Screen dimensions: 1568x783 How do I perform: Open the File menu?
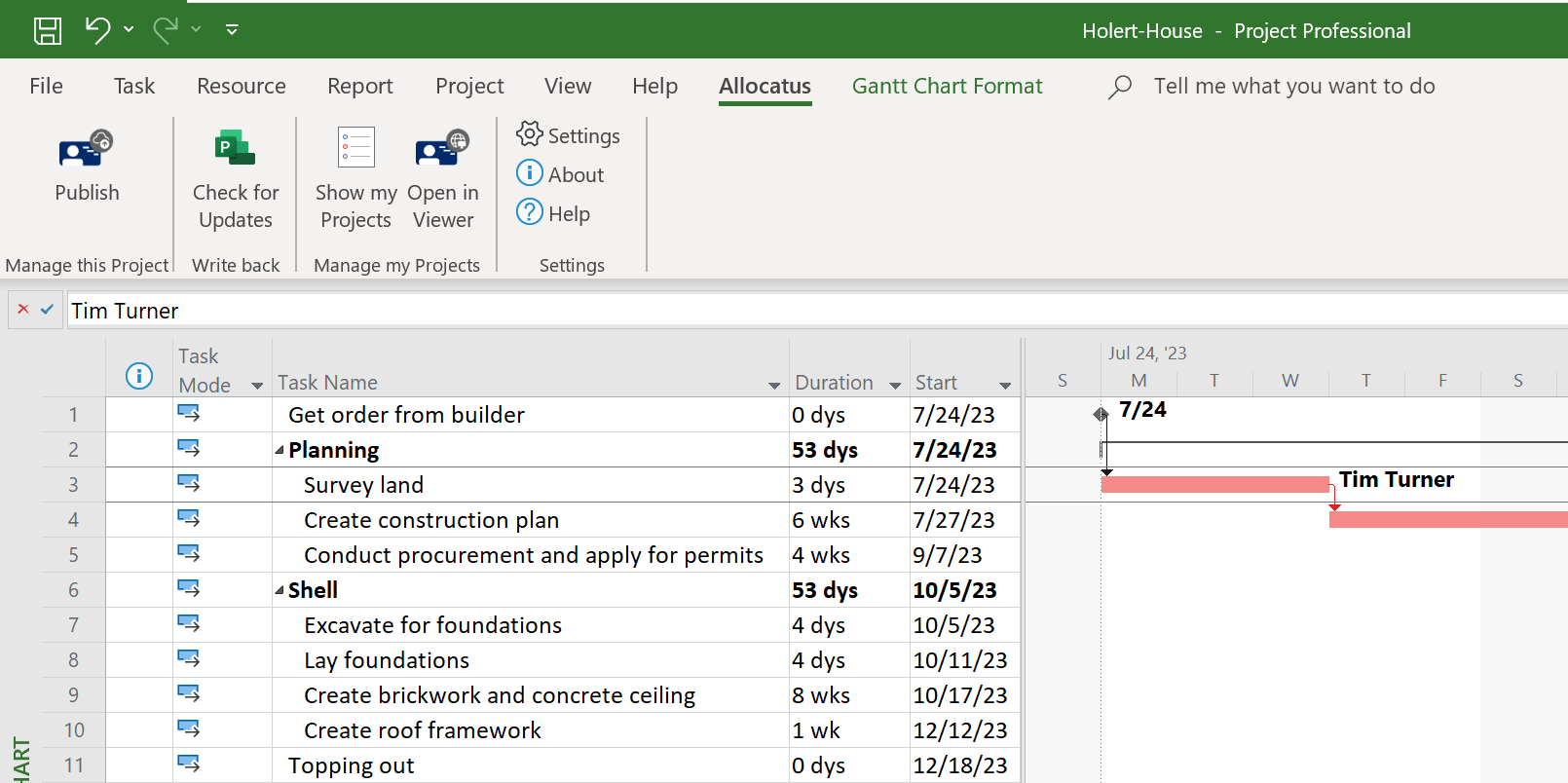click(x=46, y=86)
